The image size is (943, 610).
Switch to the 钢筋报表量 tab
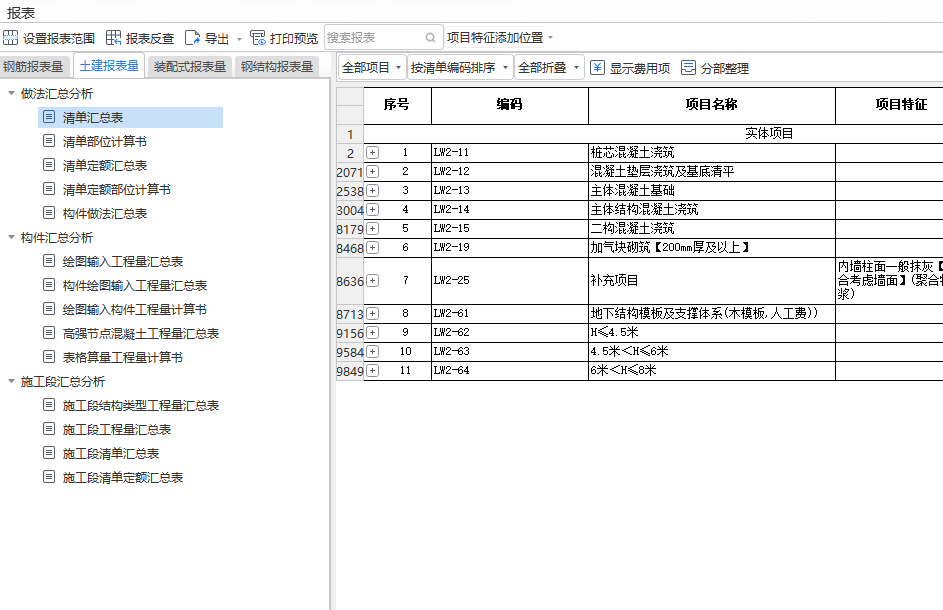pyautogui.click(x=41, y=66)
